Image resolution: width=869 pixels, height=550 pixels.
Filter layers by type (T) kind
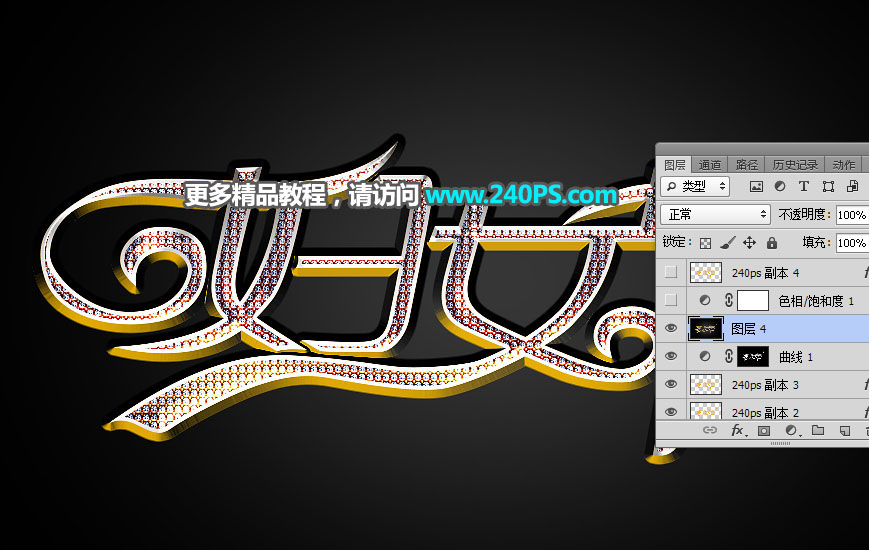pos(804,186)
